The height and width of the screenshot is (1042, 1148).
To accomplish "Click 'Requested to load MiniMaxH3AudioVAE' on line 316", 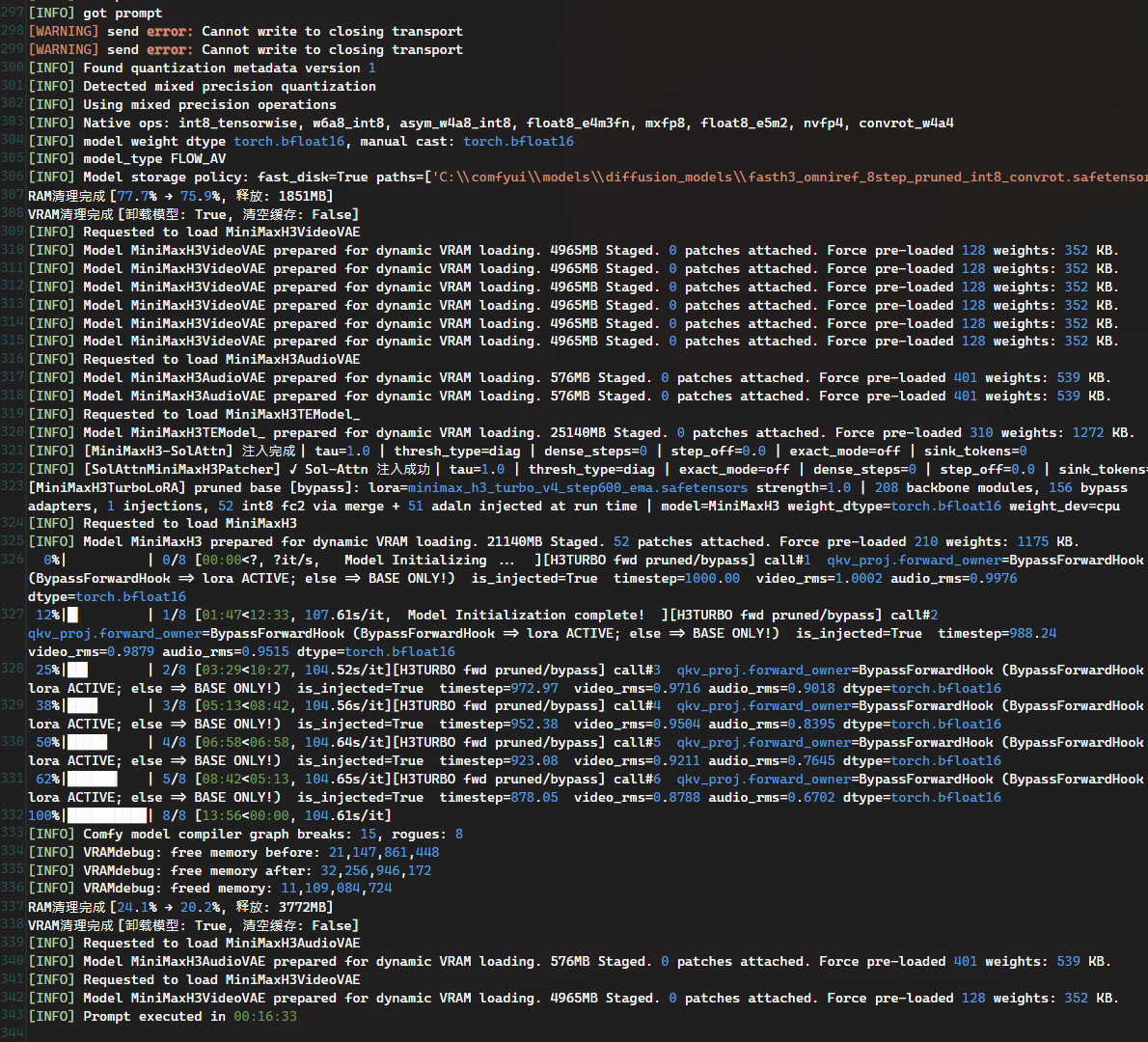I will (x=194, y=360).
